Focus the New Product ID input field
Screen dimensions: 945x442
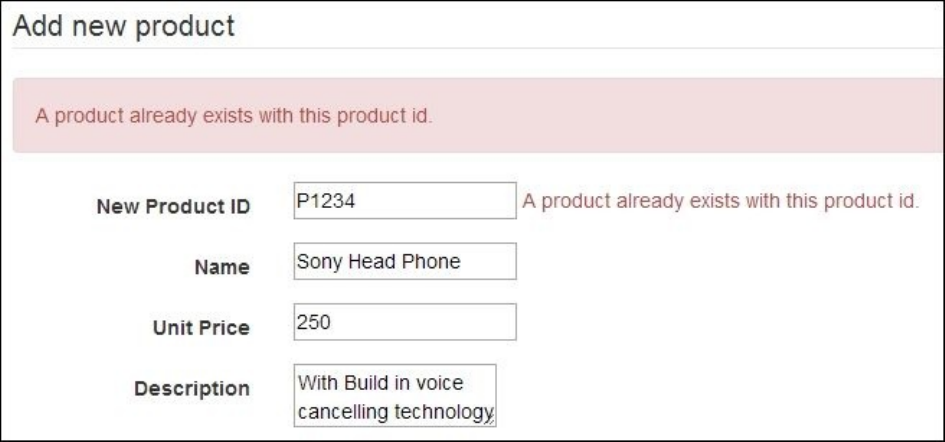pyautogui.click(x=405, y=200)
